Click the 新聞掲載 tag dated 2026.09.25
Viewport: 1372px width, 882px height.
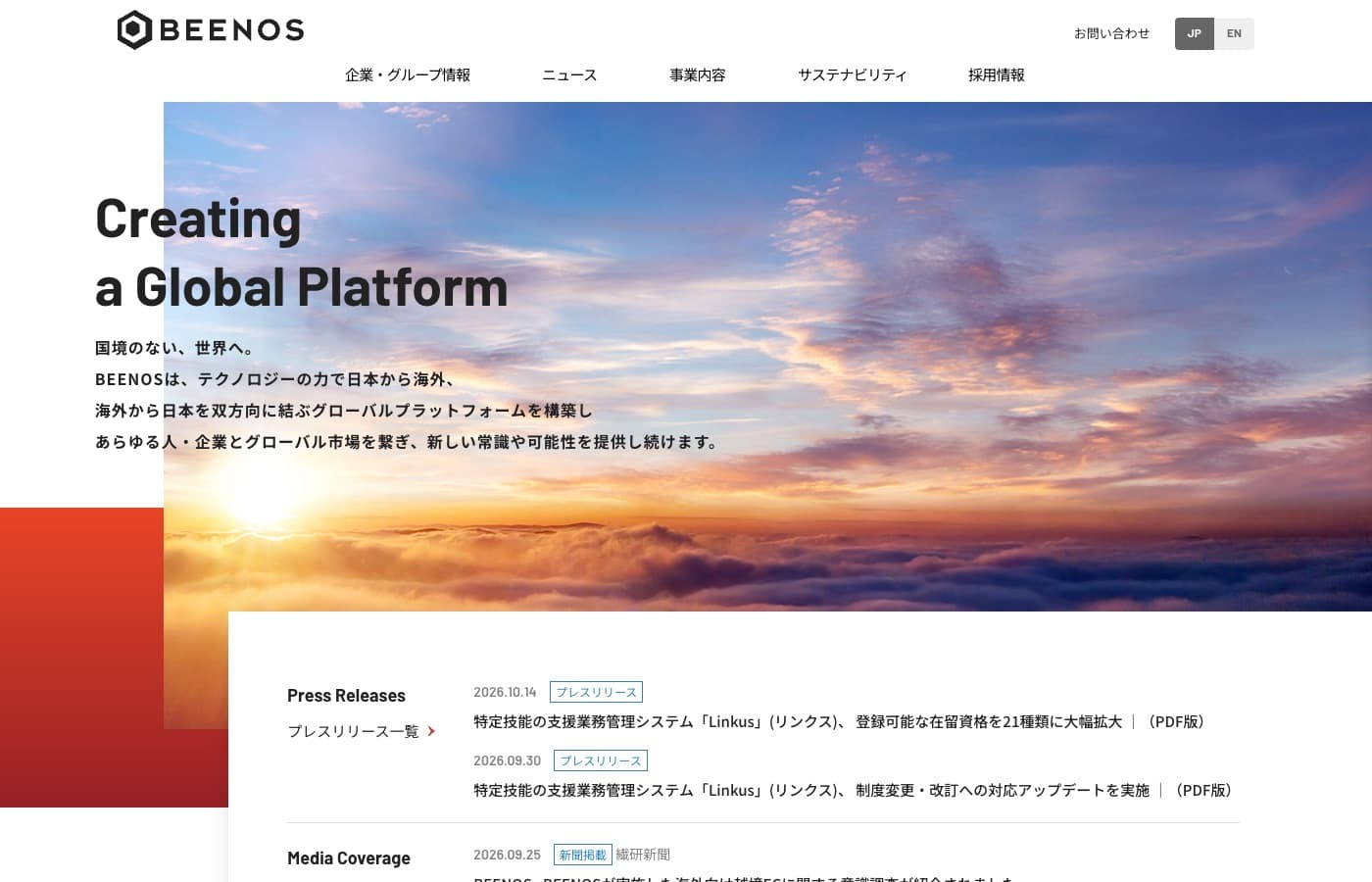tap(583, 855)
